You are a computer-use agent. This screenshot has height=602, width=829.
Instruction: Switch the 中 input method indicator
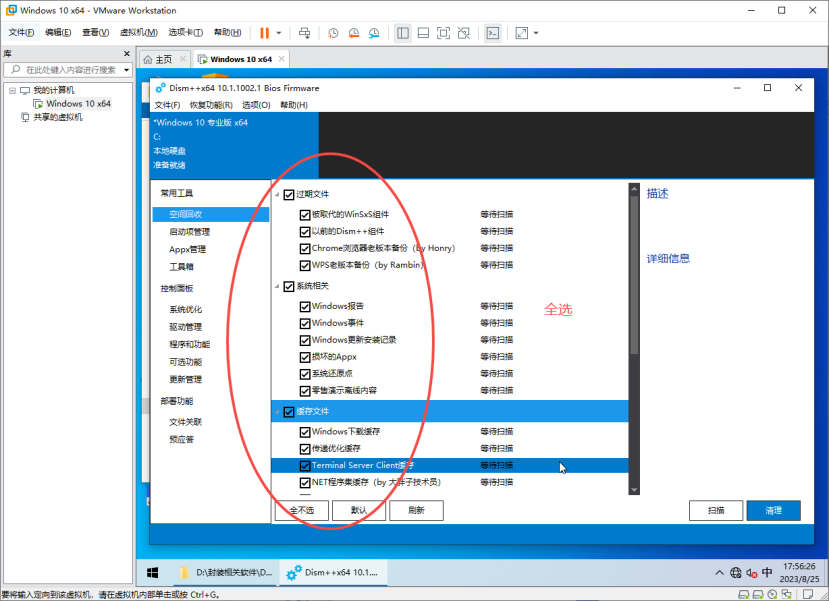767,572
